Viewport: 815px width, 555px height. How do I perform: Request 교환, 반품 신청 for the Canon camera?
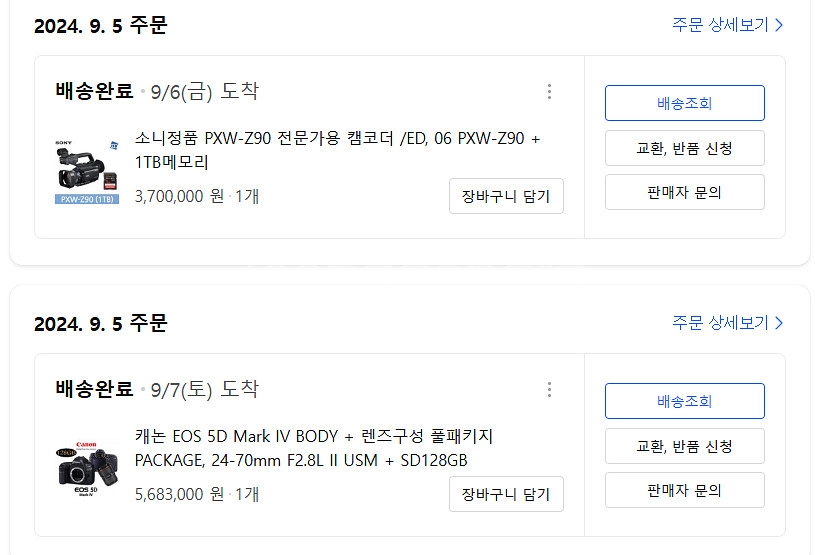685,446
